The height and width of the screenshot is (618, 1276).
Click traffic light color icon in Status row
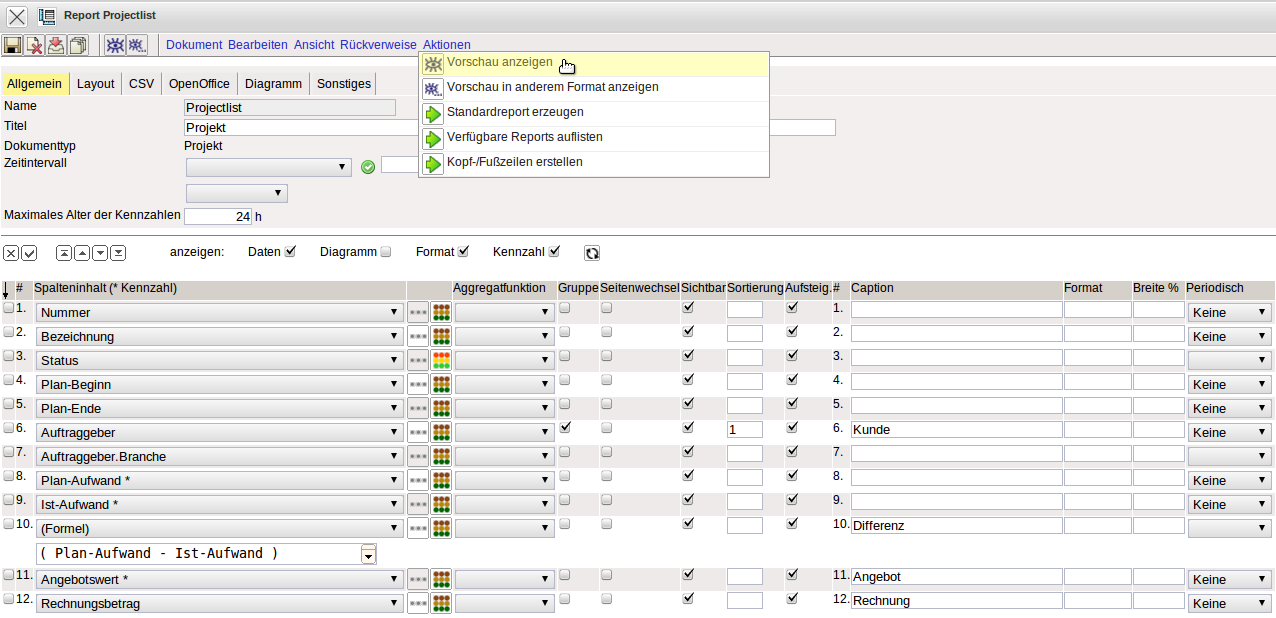tap(441, 360)
